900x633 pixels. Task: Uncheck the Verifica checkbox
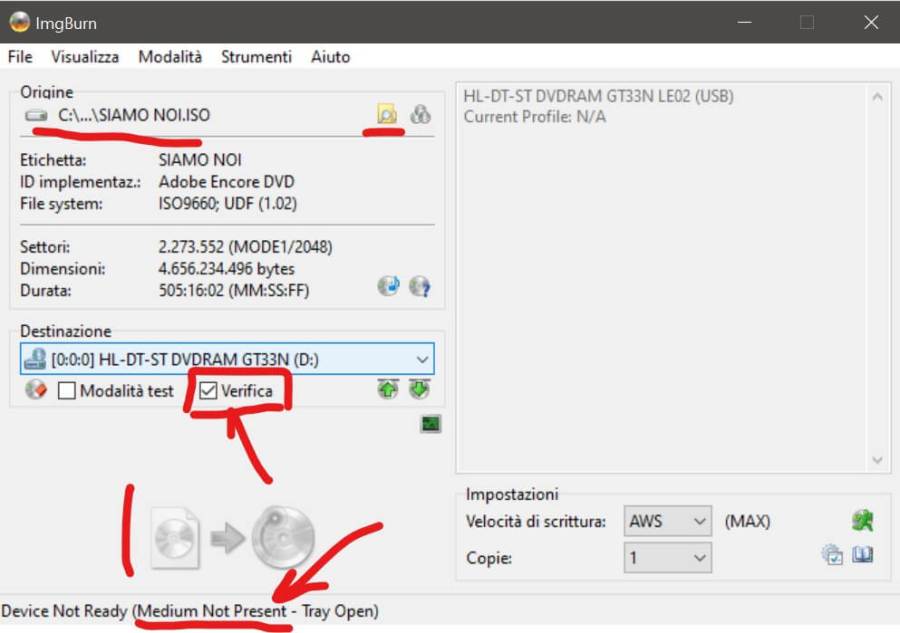208,391
